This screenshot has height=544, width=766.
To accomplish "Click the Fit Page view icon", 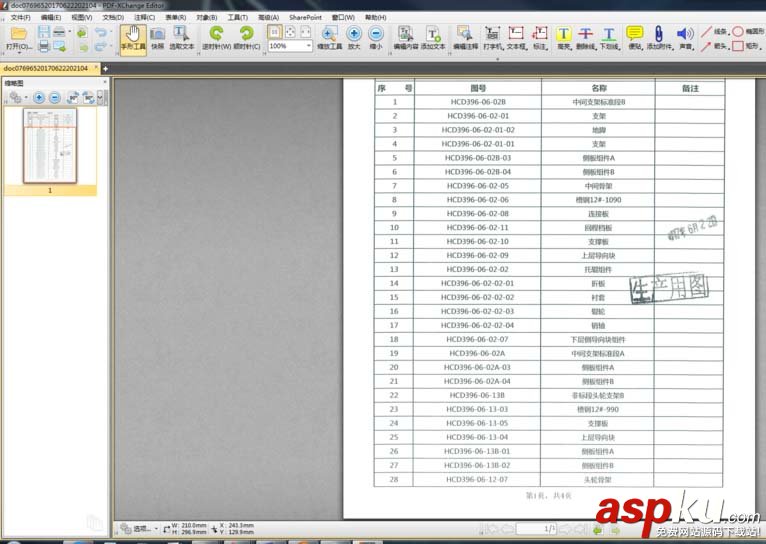I will tap(290, 32).
